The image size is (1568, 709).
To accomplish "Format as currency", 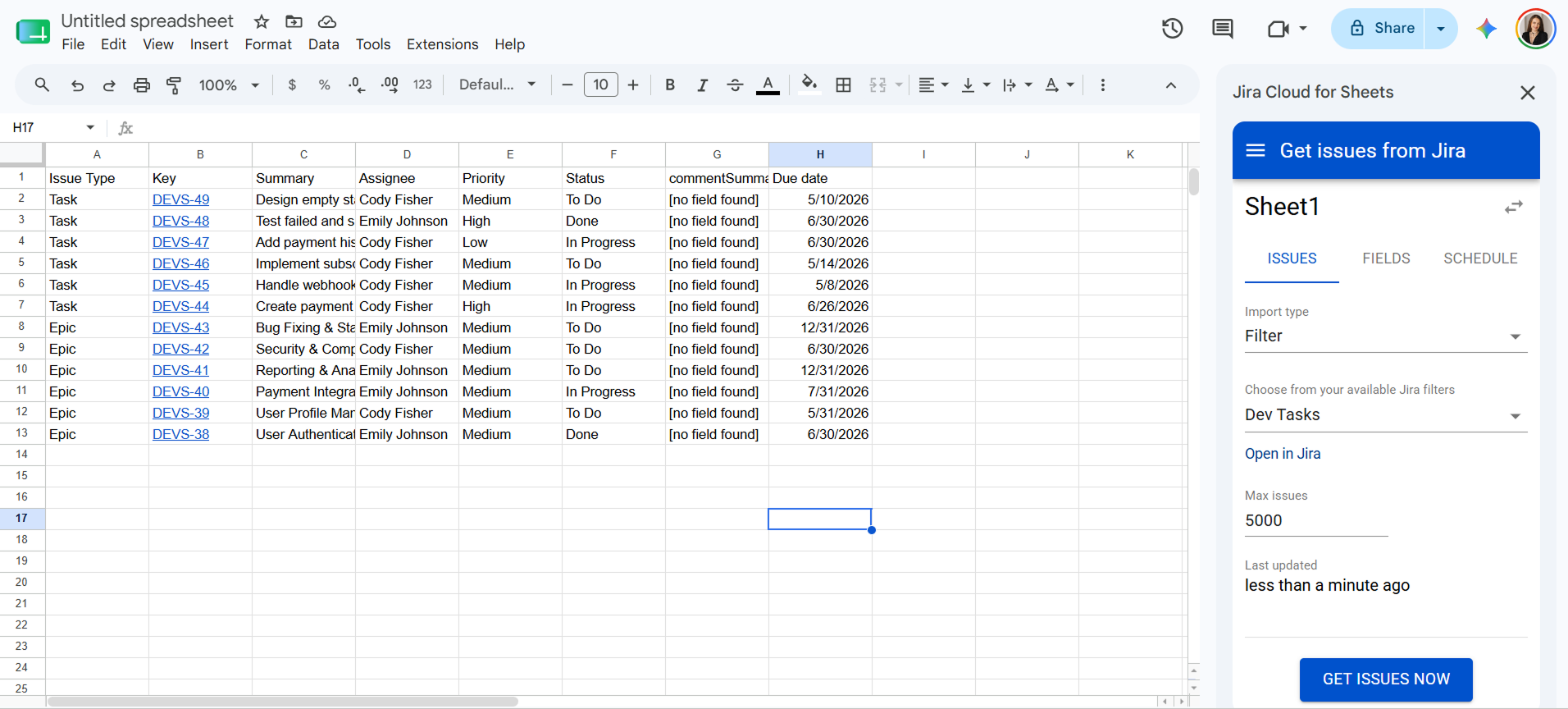I will point(292,85).
